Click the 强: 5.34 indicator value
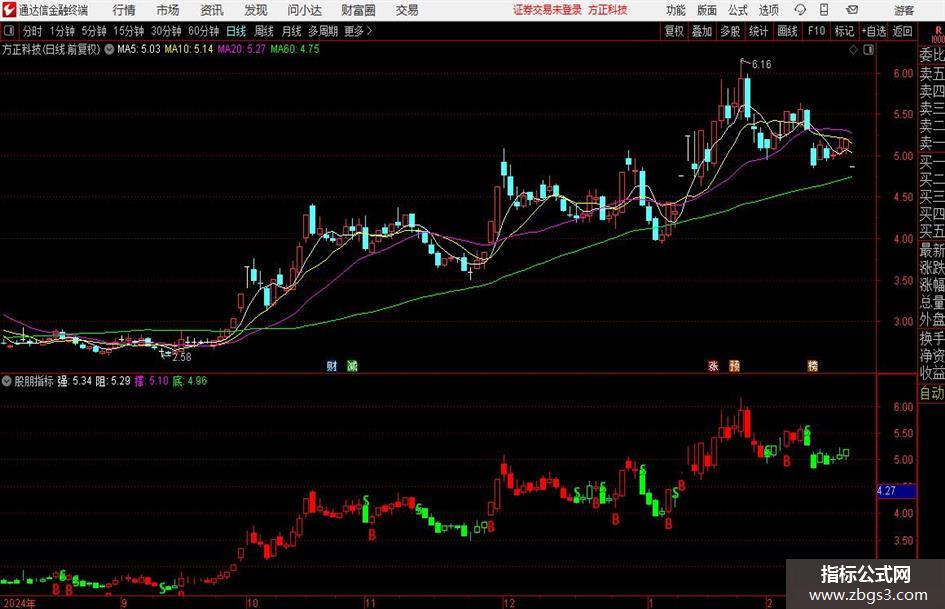Image resolution: width=945 pixels, height=609 pixels. [75, 381]
